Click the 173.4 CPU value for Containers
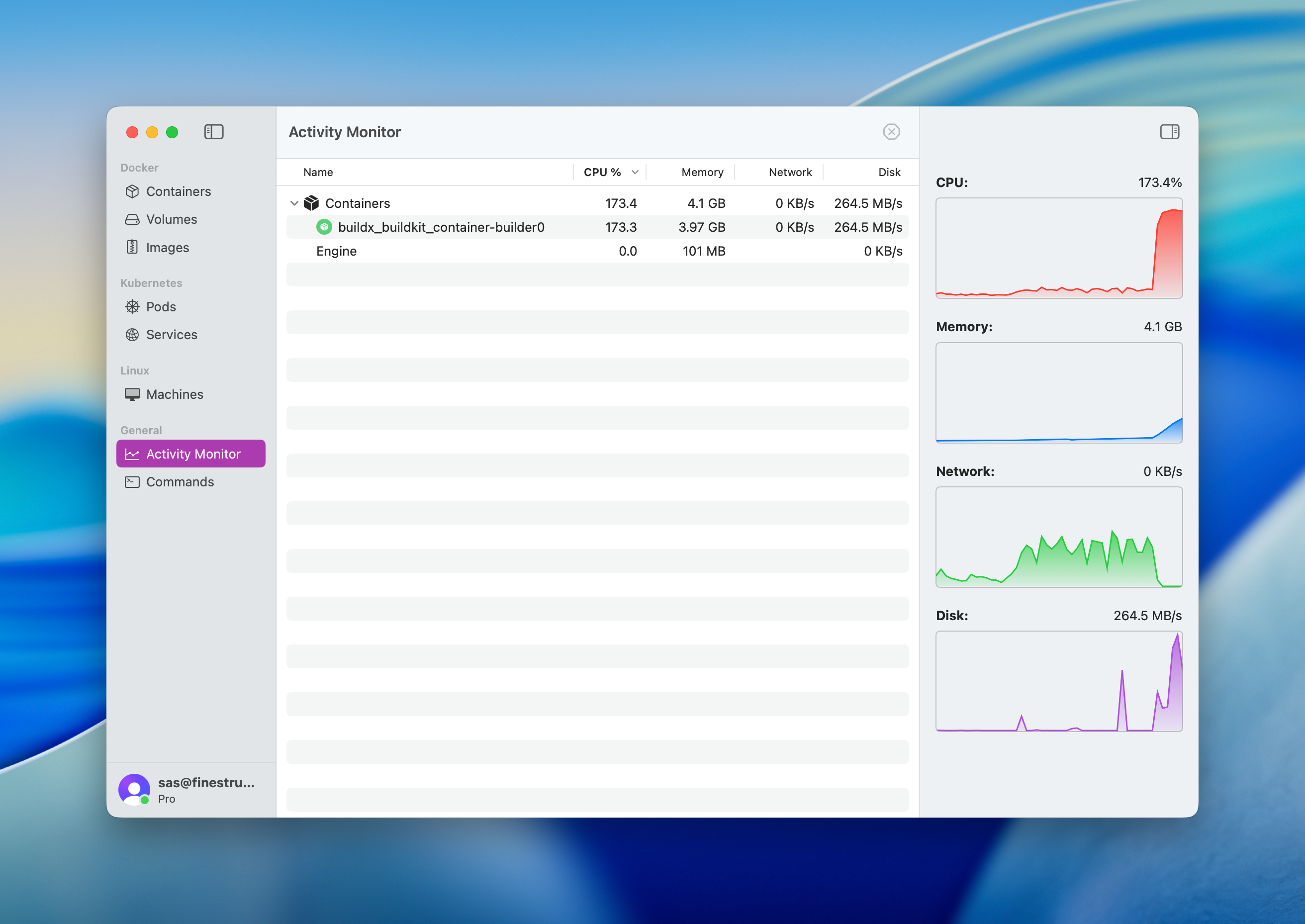1305x924 pixels. 621,203
